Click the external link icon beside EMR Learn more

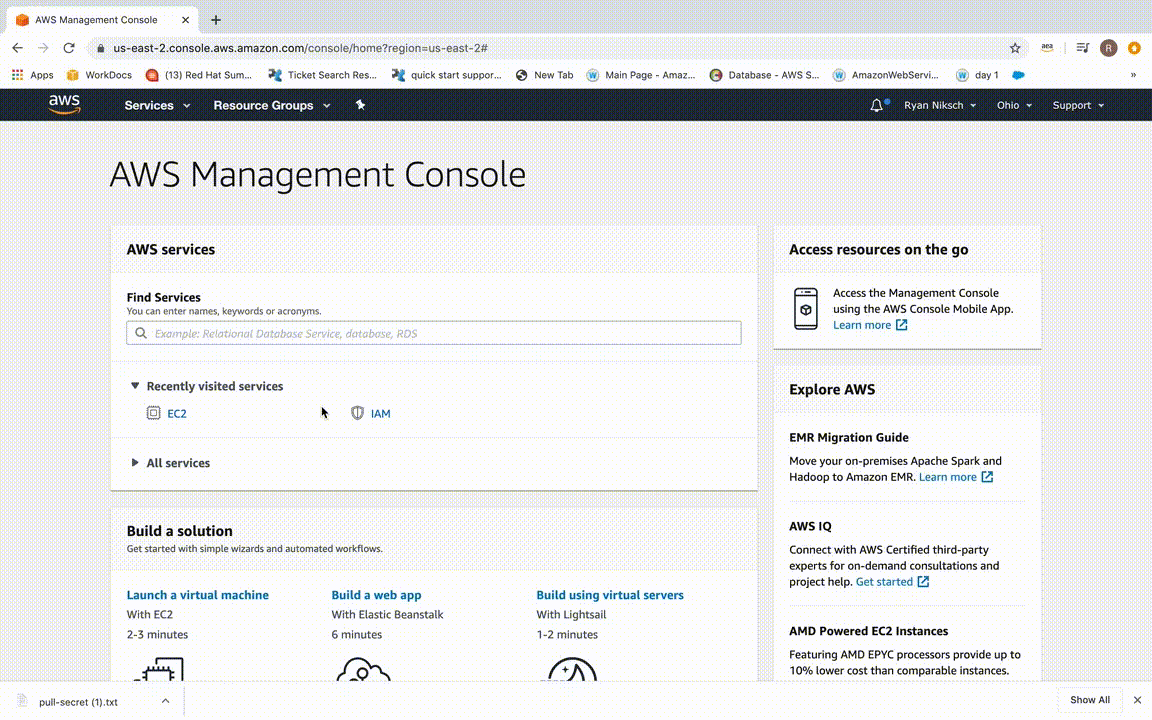pos(987,477)
